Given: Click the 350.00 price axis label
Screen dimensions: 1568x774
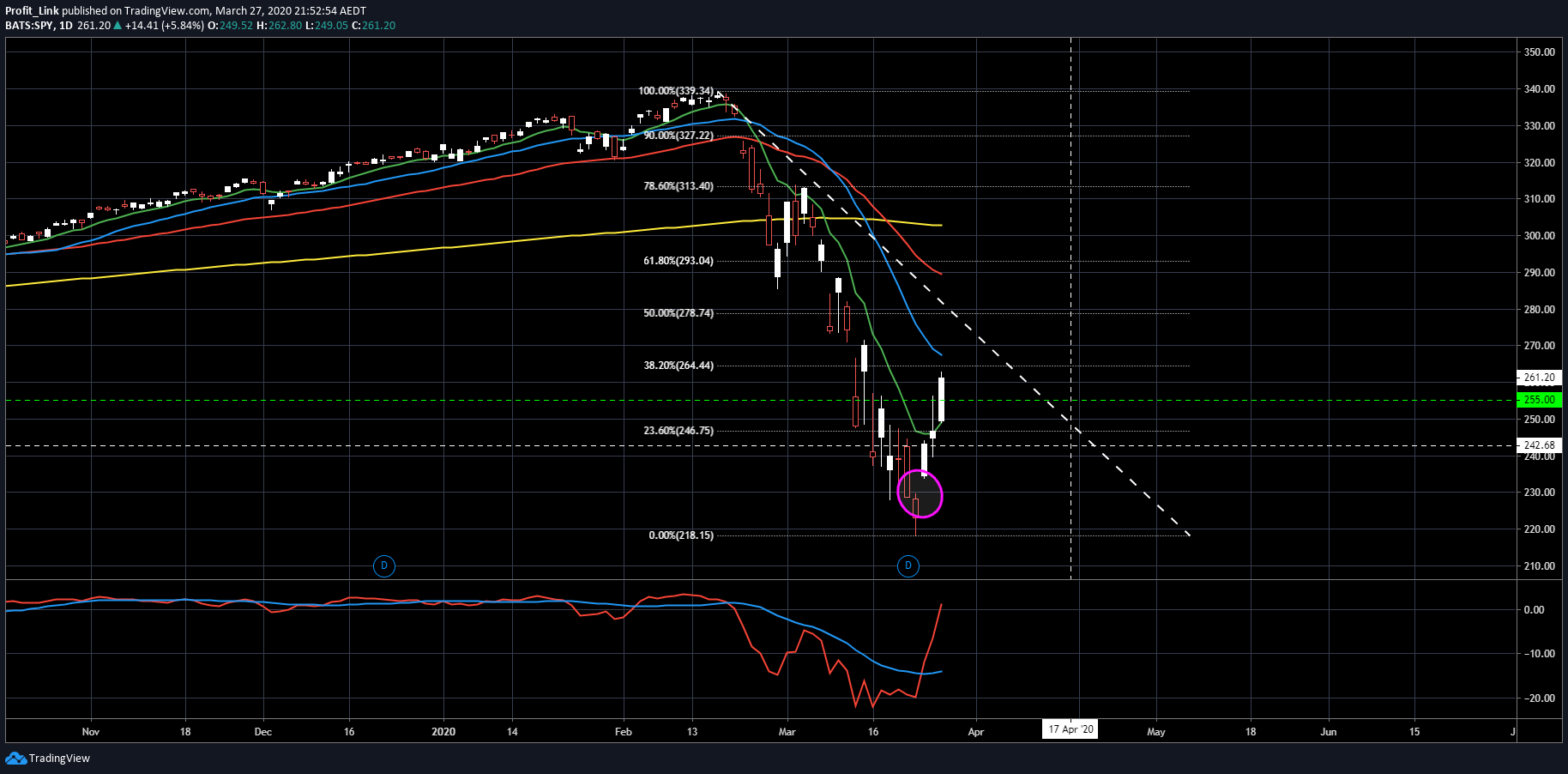Looking at the screenshot, I should coord(1540,52).
